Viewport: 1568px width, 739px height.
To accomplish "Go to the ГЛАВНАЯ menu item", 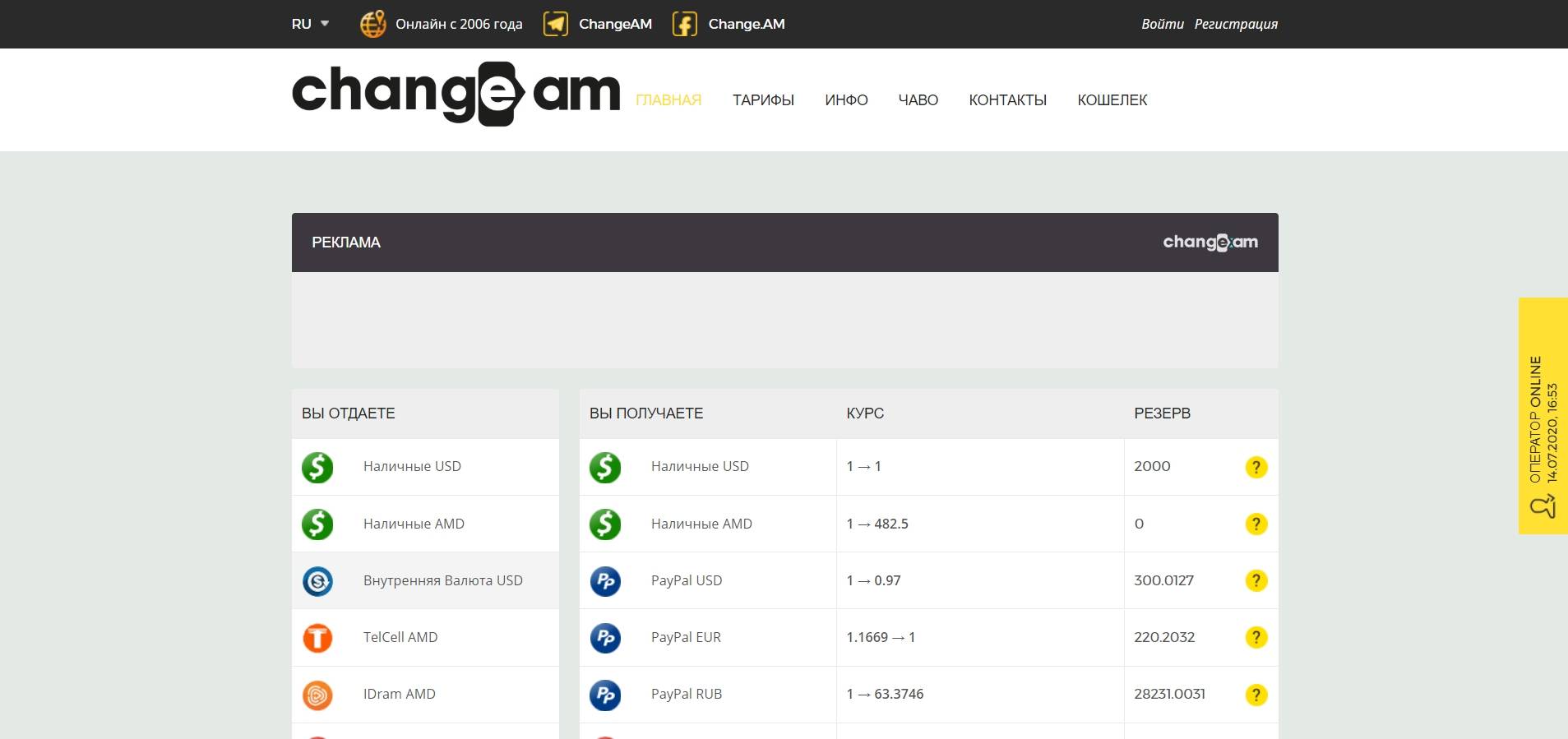I will 668,99.
